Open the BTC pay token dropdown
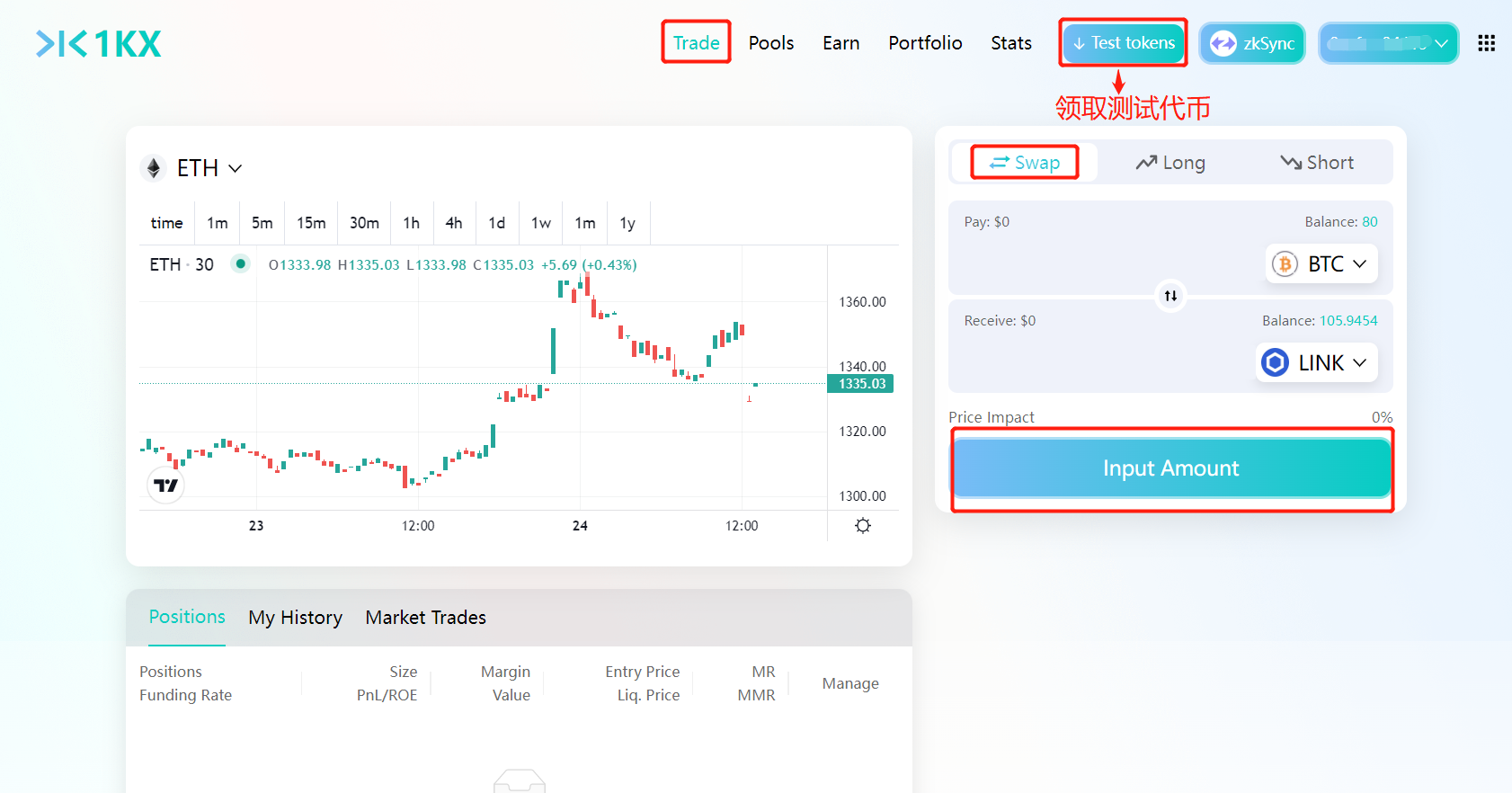Viewport: 1512px width, 793px height. point(1321,264)
